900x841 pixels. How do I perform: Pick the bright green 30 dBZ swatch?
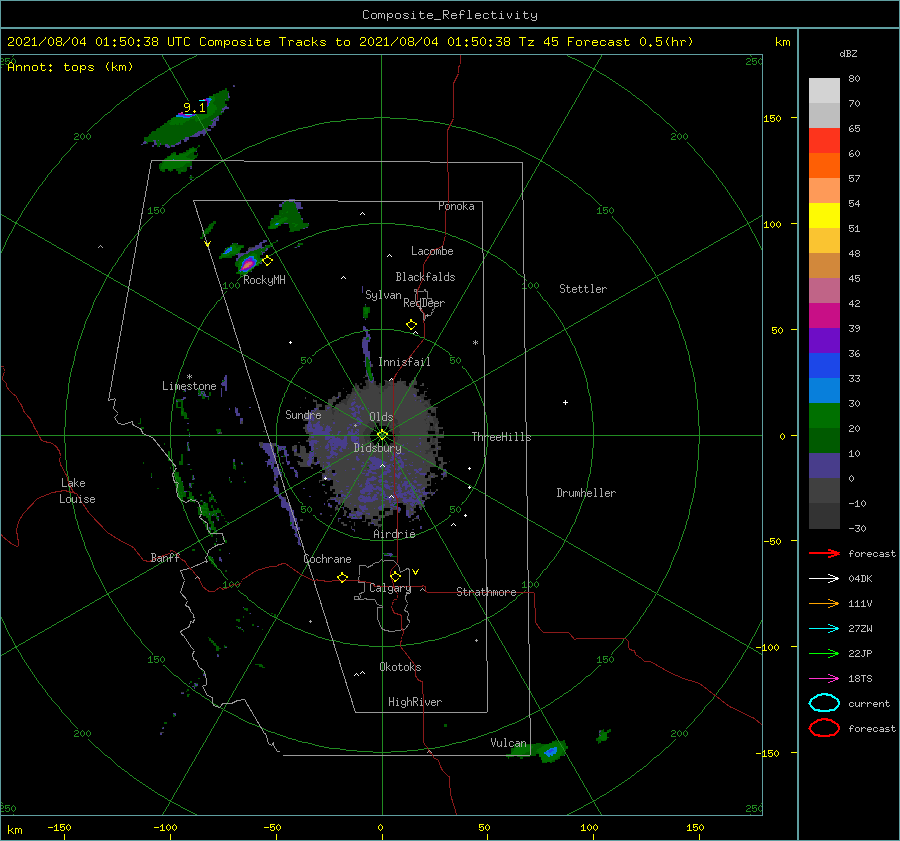pos(824,415)
